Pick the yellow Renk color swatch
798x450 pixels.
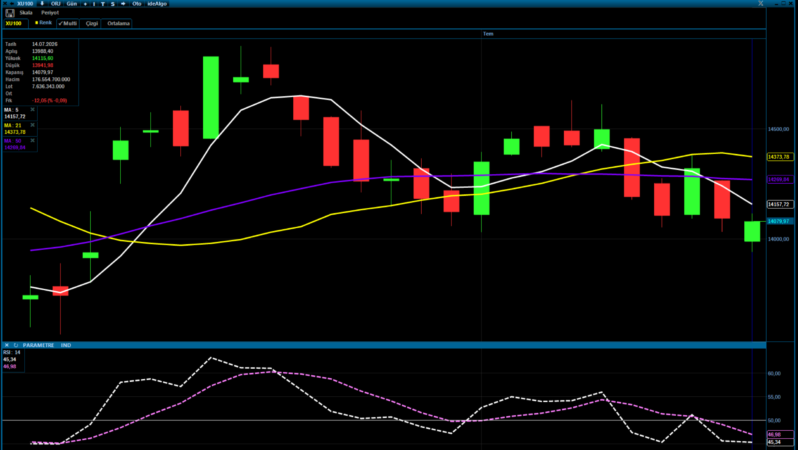[x=37, y=23]
